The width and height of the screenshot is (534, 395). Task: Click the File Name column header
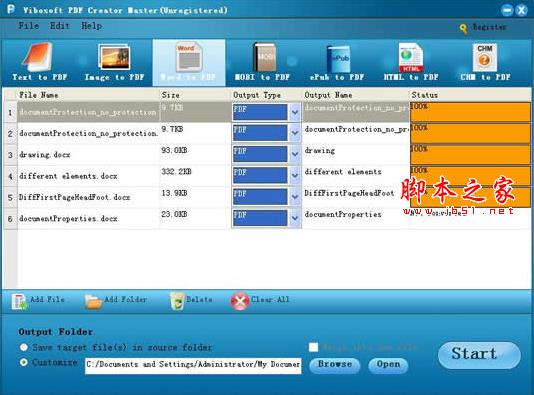point(88,95)
